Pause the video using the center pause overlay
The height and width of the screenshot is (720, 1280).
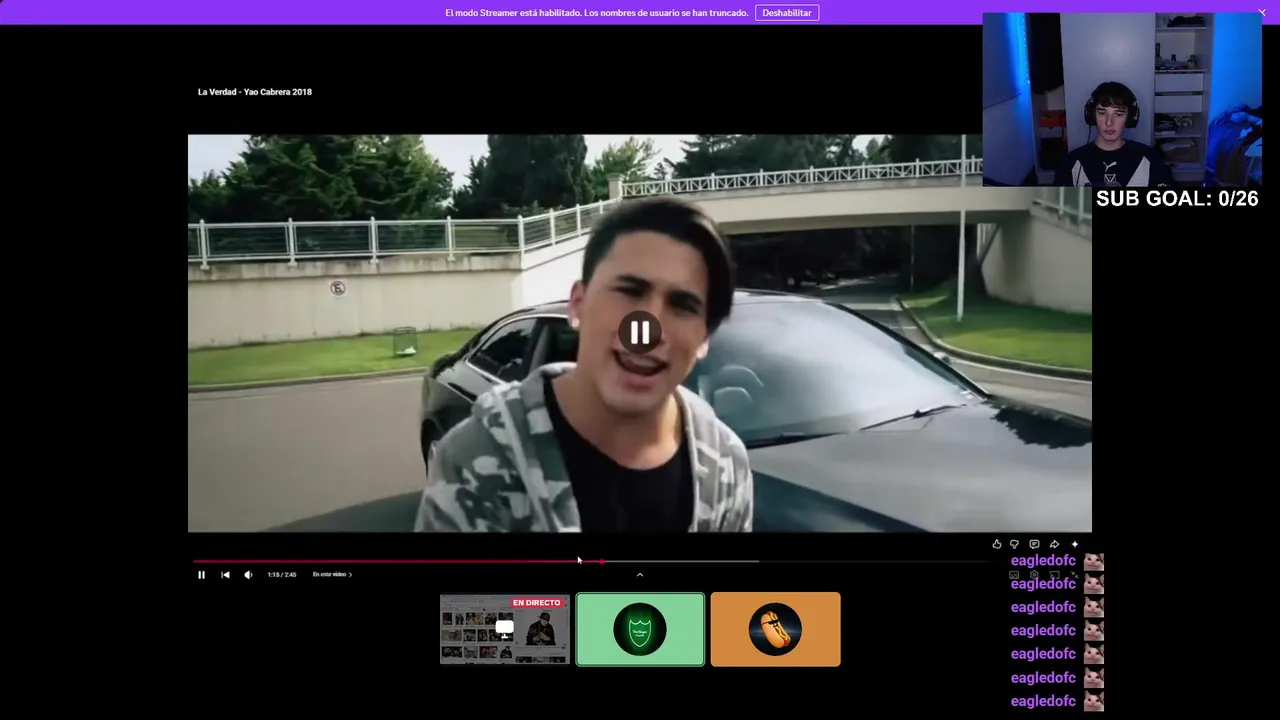pyautogui.click(x=640, y=332)
